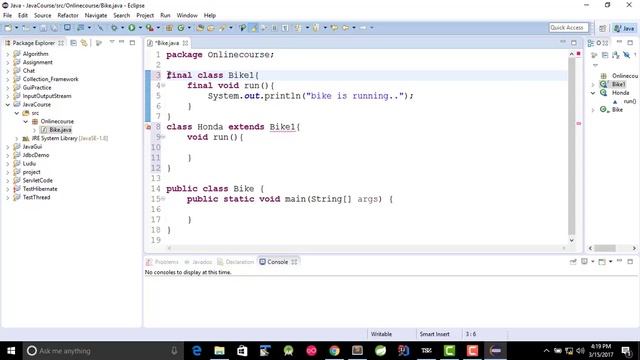Click the New Java Class icon
Viewport: 640px width, 360px height.
pyautogui.click(x=181, y=28)
